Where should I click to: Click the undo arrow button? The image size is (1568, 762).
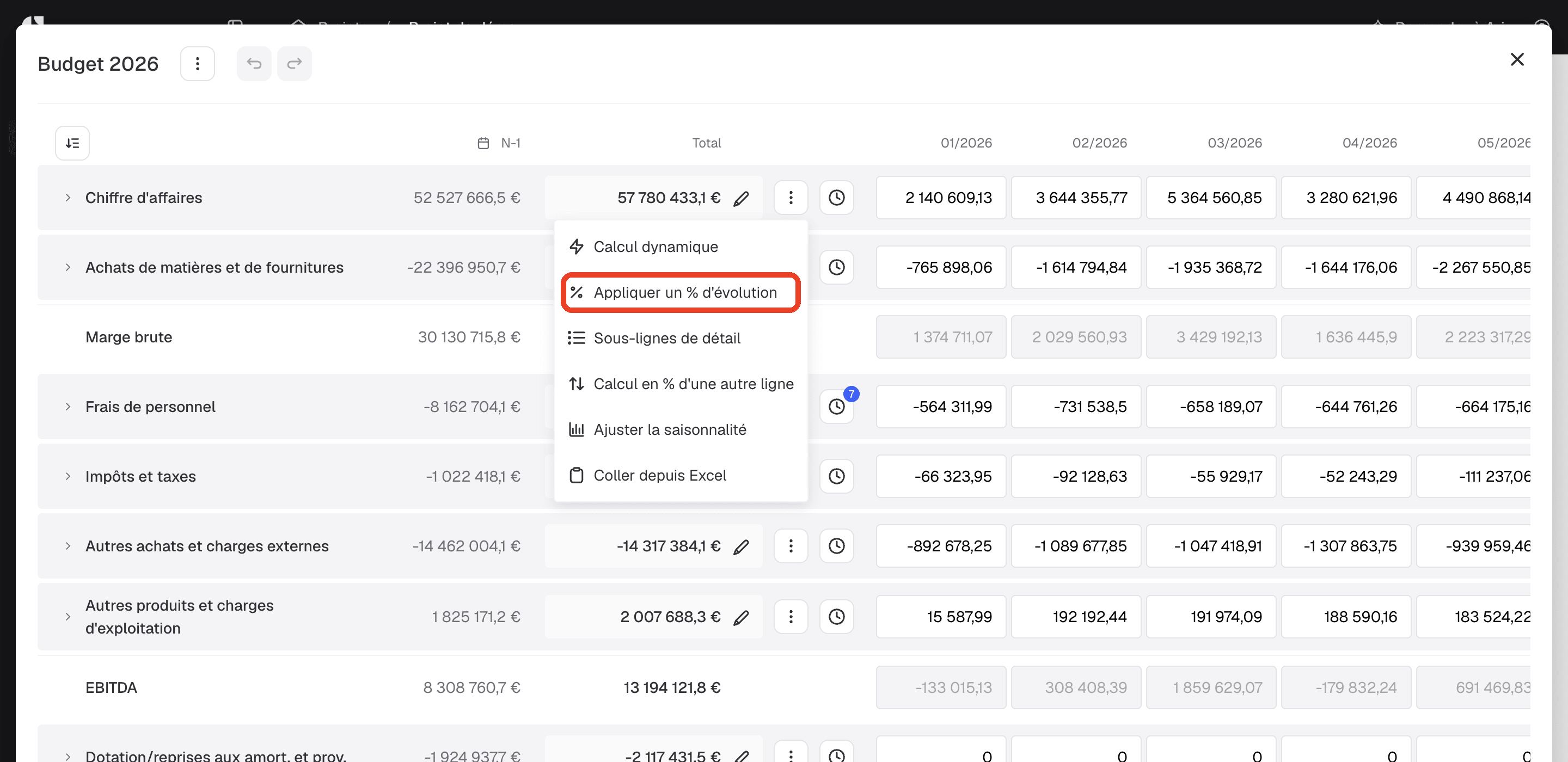click(254, 63)
